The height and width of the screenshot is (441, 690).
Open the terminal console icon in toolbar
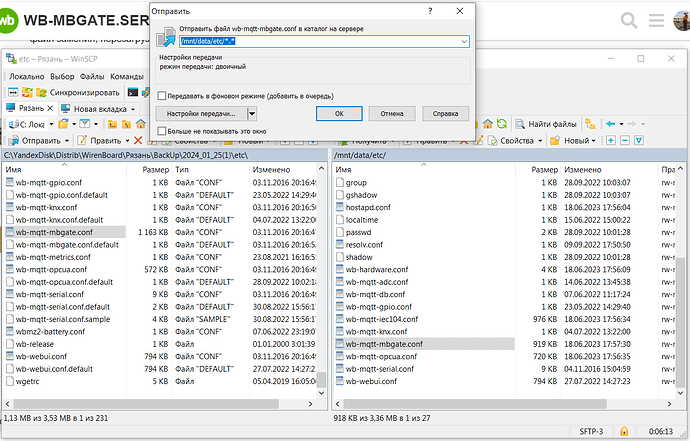tap(132, 92)
